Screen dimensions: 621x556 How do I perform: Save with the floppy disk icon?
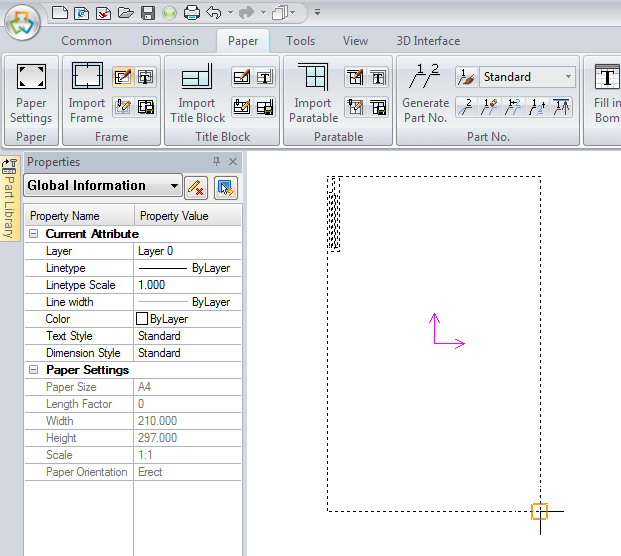[148, 13]
